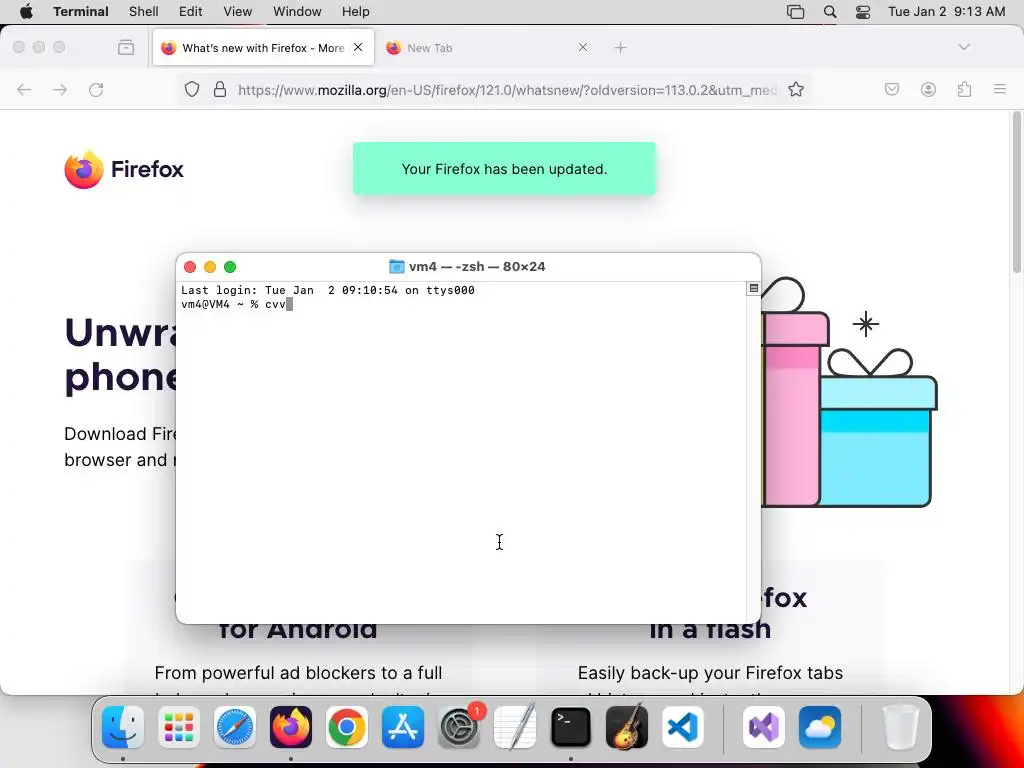Click the Firefox page vertical scrollbar
The width and height of the screenshot is (1024, 768).
[x=1016, y=193]
